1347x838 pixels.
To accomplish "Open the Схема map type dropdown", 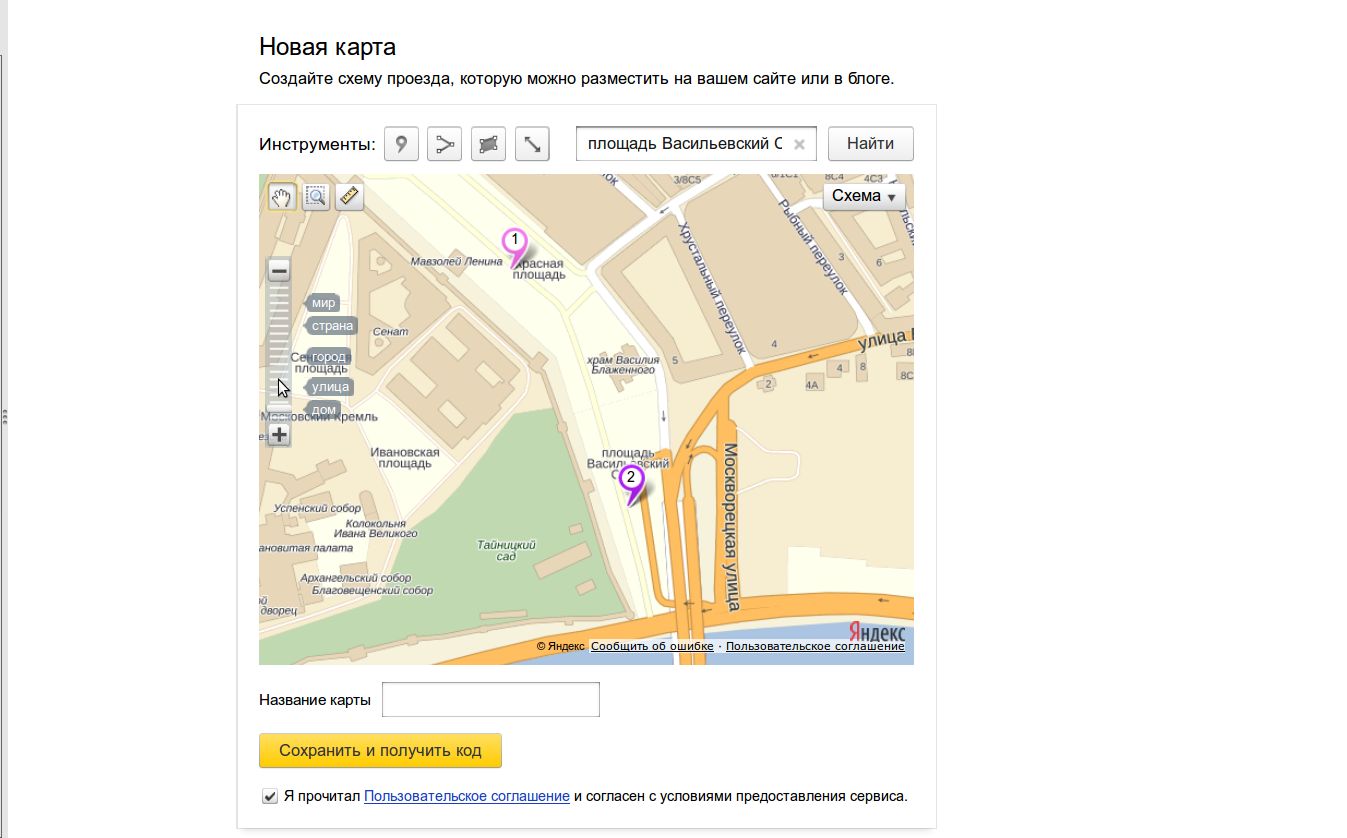I will [864, 196].
